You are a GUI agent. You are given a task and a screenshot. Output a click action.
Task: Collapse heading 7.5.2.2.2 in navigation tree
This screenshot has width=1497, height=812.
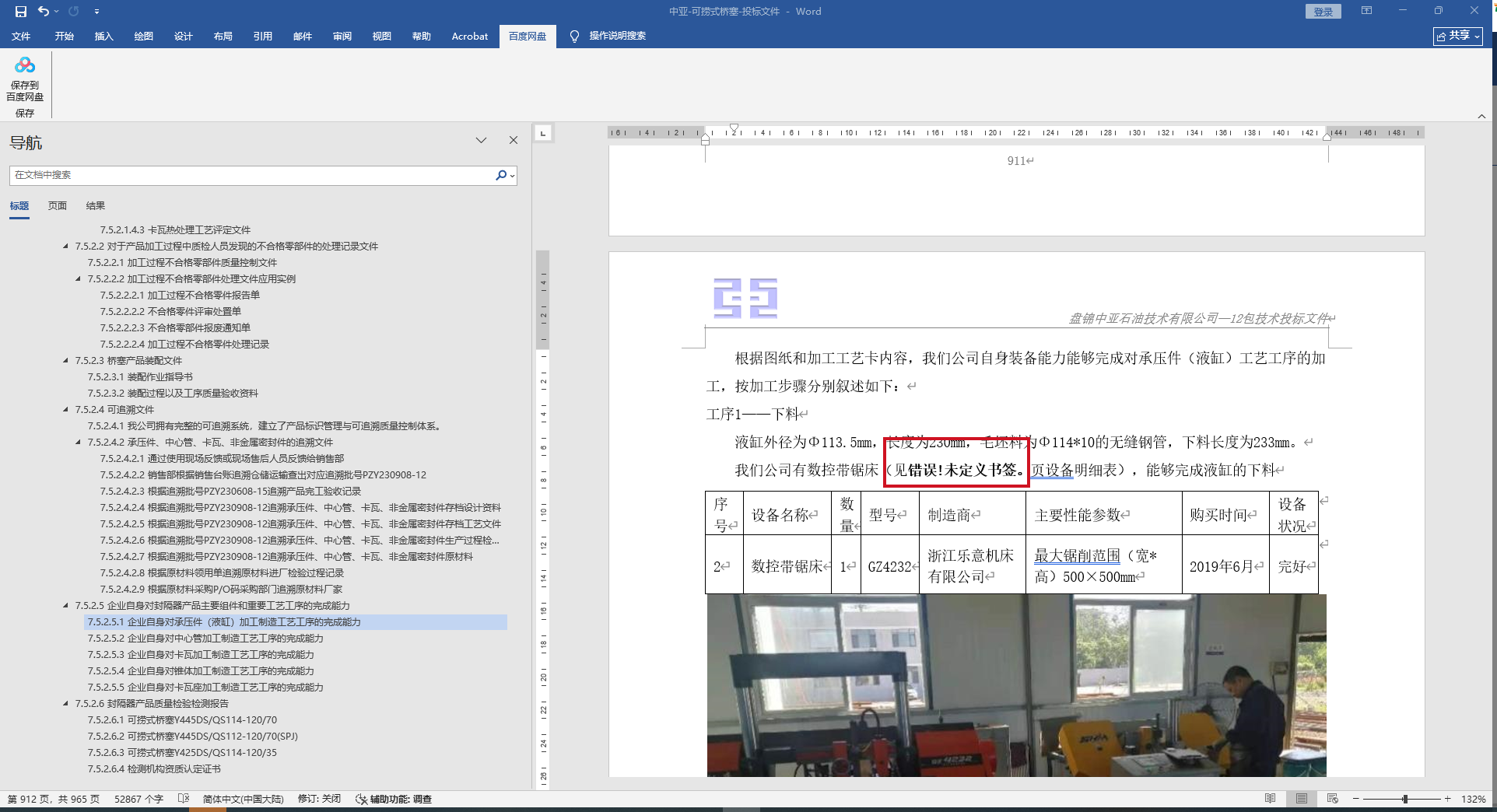(78, 279)
